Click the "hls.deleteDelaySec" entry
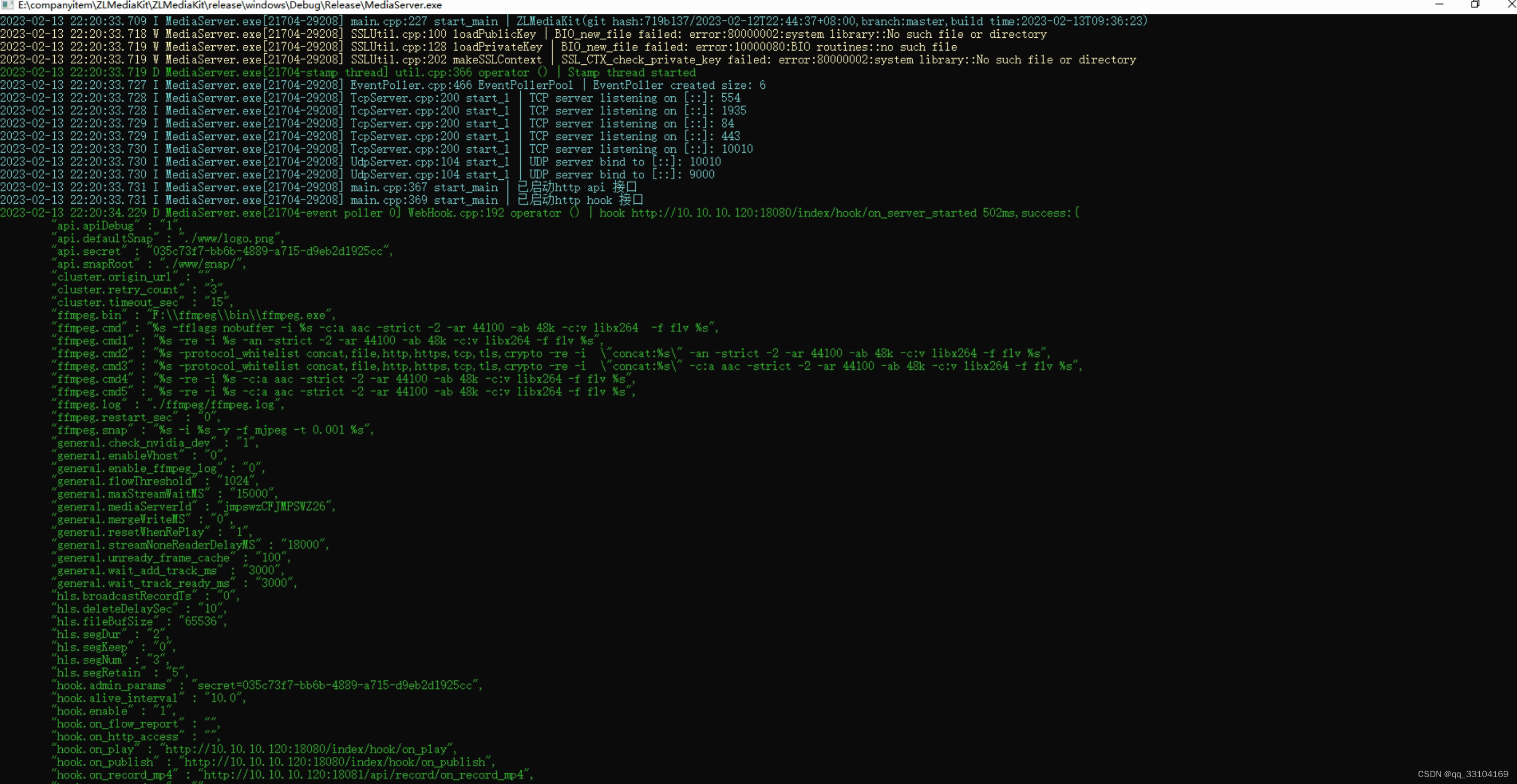Screen dimensions: 1517x784 click(139, 609)
